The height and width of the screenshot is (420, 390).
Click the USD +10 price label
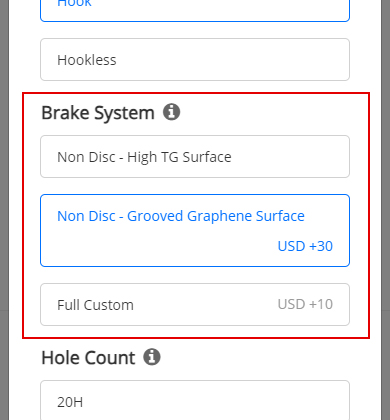tap(305, 304)
